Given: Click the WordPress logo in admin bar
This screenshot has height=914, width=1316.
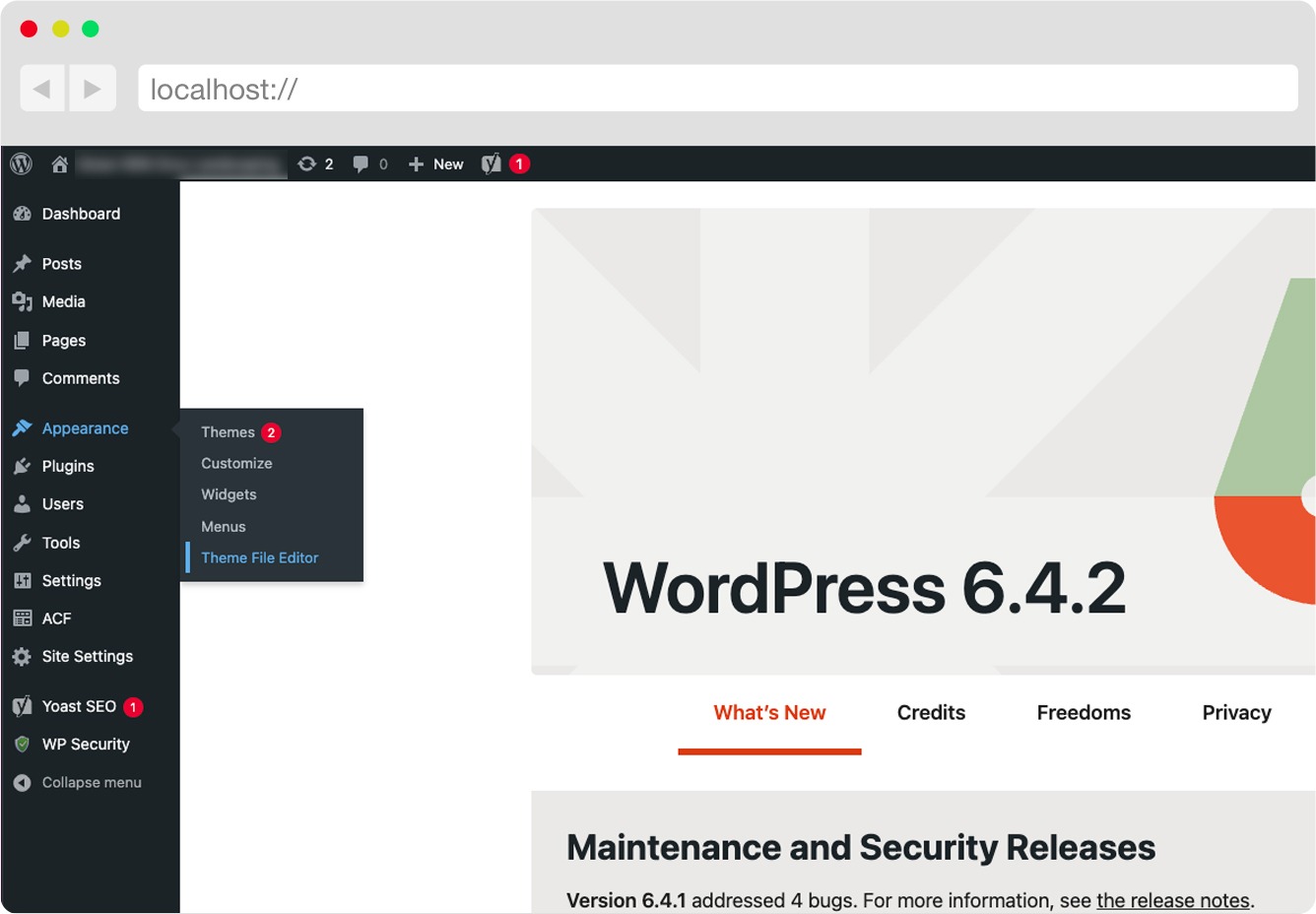Looking at the screenshot, I should coord(21,163).
